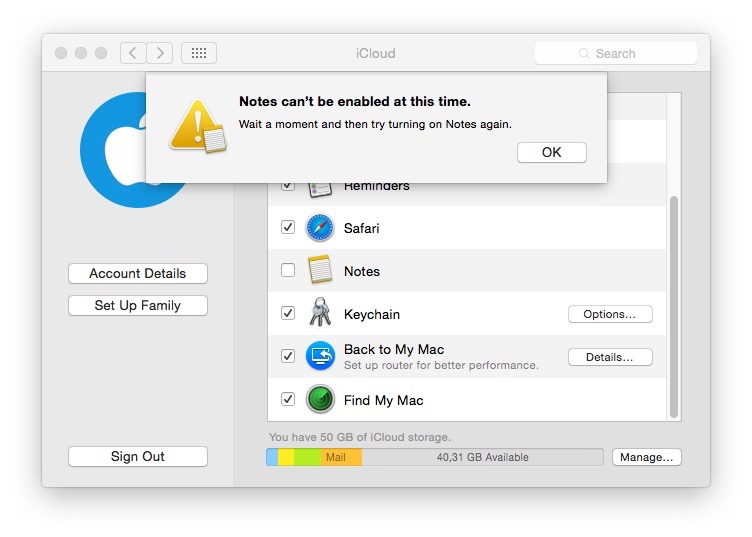Click the warning icon in the alert
The width and height of the screenshot is (752, 537).
(x=198, y=126)
